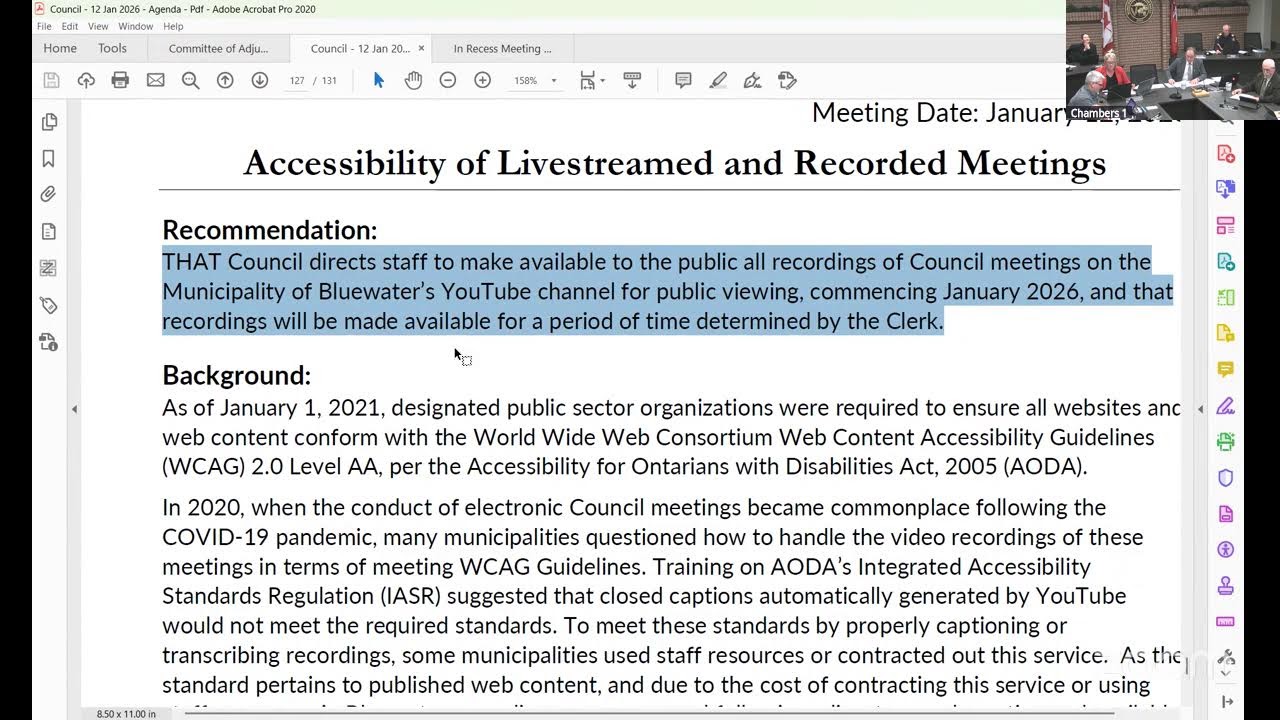The height and width of the screenshot is (720, 1280).
Task: Switch to the Tools tab
Action: pos(112,48)
